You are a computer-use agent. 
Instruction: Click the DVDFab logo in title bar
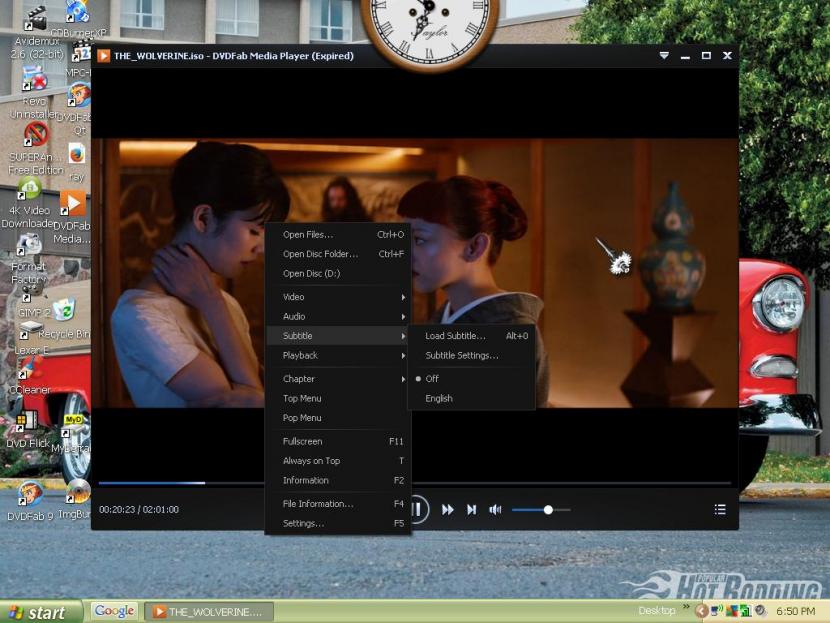coord(103,56)
